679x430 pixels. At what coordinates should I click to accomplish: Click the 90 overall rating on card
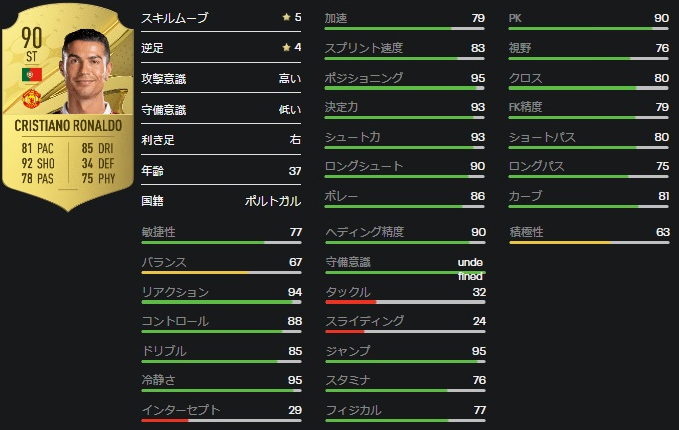coord(29,38)
